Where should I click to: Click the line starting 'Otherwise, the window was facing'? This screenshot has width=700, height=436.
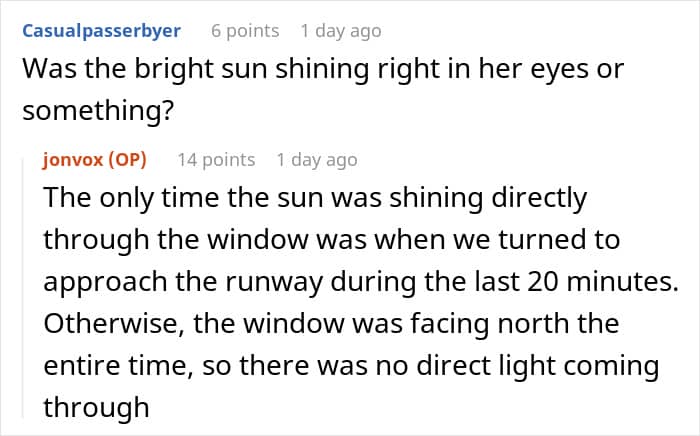click(x=331, y=324)
